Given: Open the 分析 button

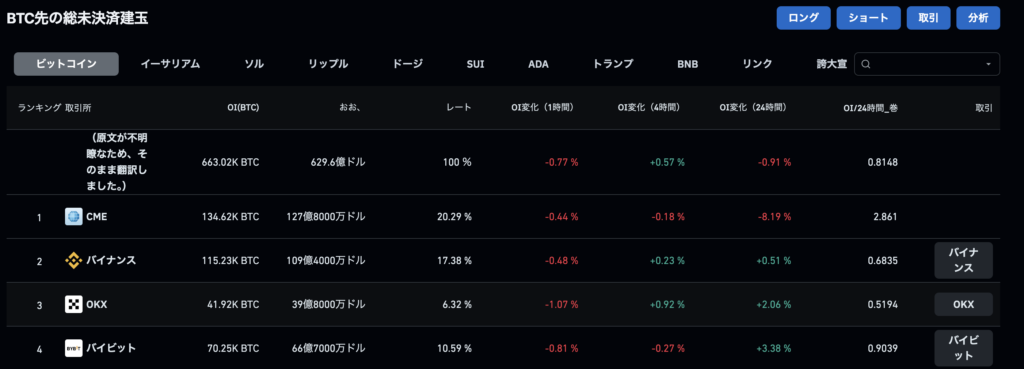Looking at the screenshot, I should tap(978, 18).
